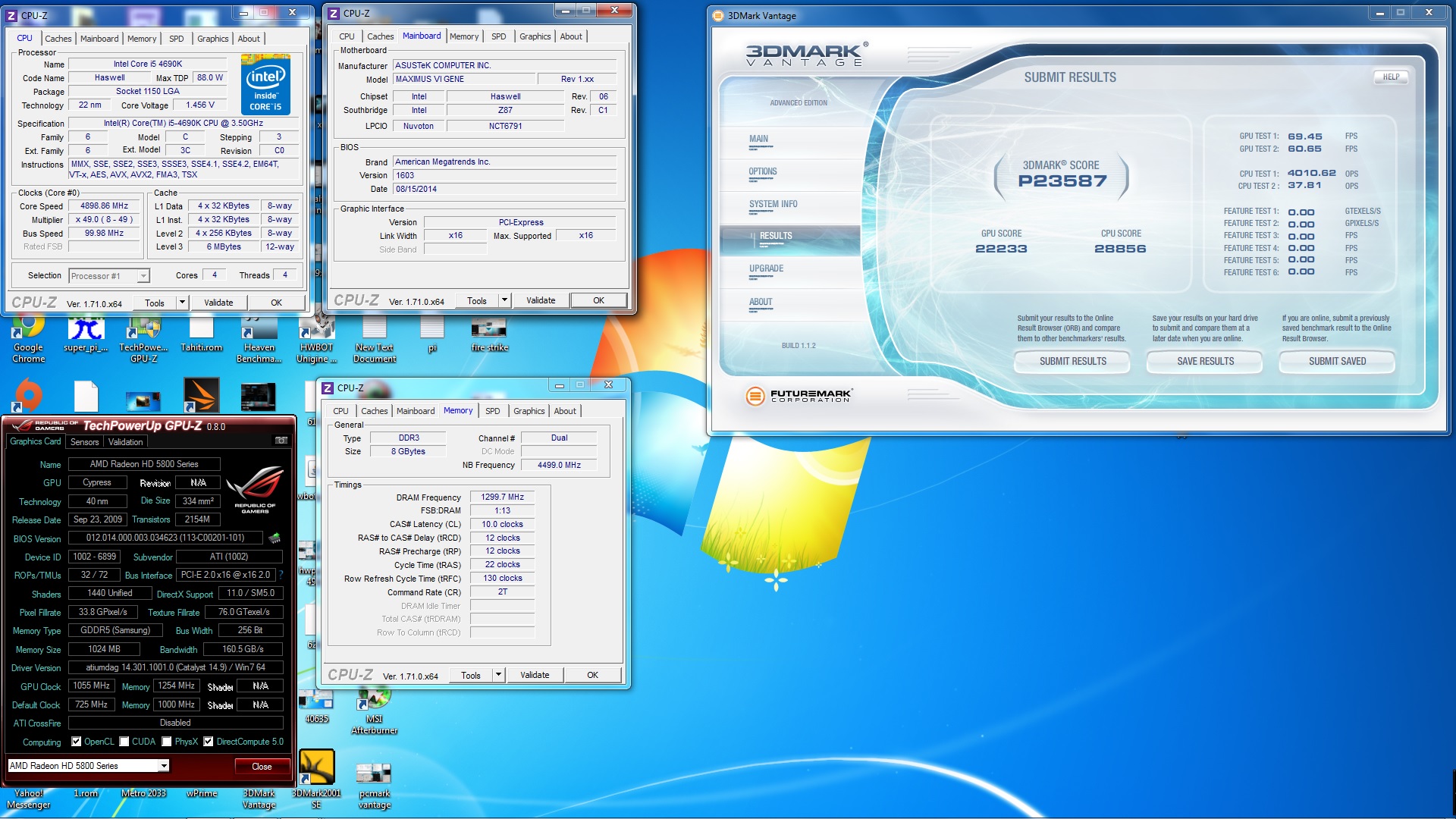Image resolution: width=1456 pixels, height=819 pixels.
Task: Open TechPowerUp GPU-Z desktop shortcut
Action: click(143, 337)
